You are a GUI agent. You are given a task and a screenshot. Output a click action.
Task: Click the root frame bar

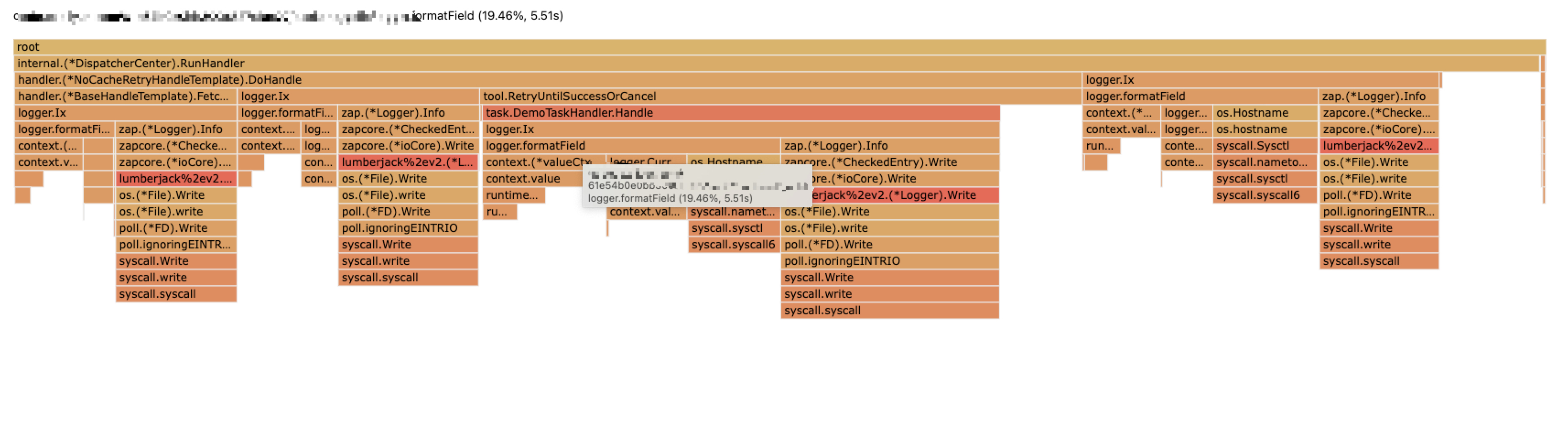point(779,47)
